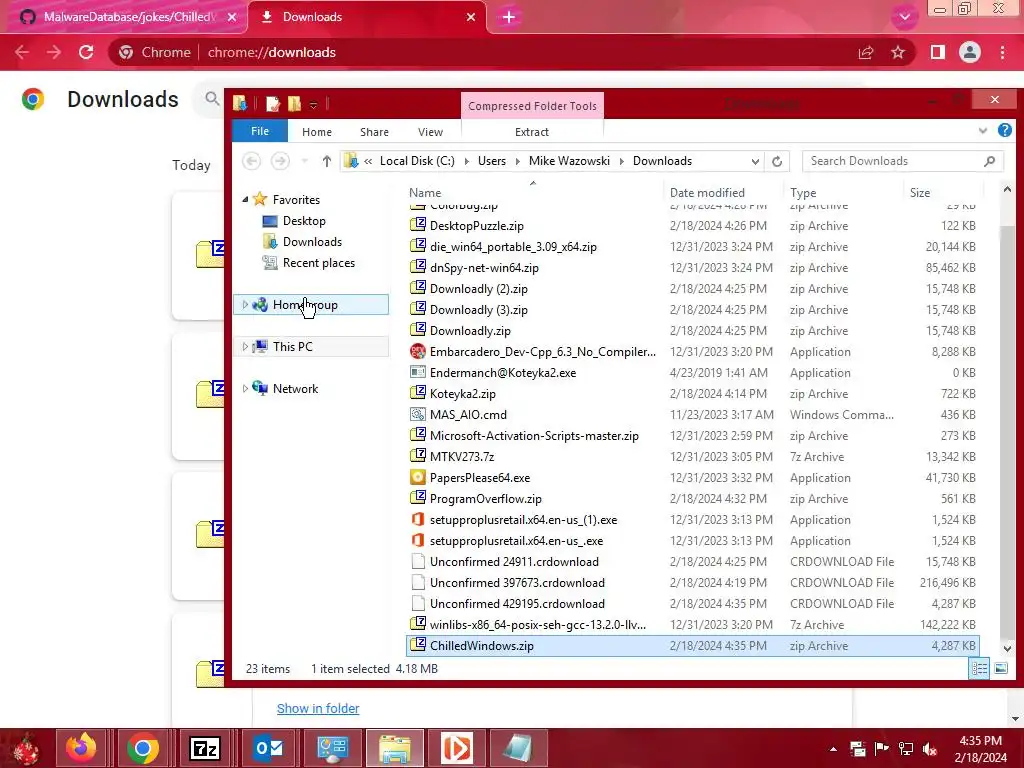Expand the Homegroup tree node
1024x768 pixels.
click(x=245, y=304)
